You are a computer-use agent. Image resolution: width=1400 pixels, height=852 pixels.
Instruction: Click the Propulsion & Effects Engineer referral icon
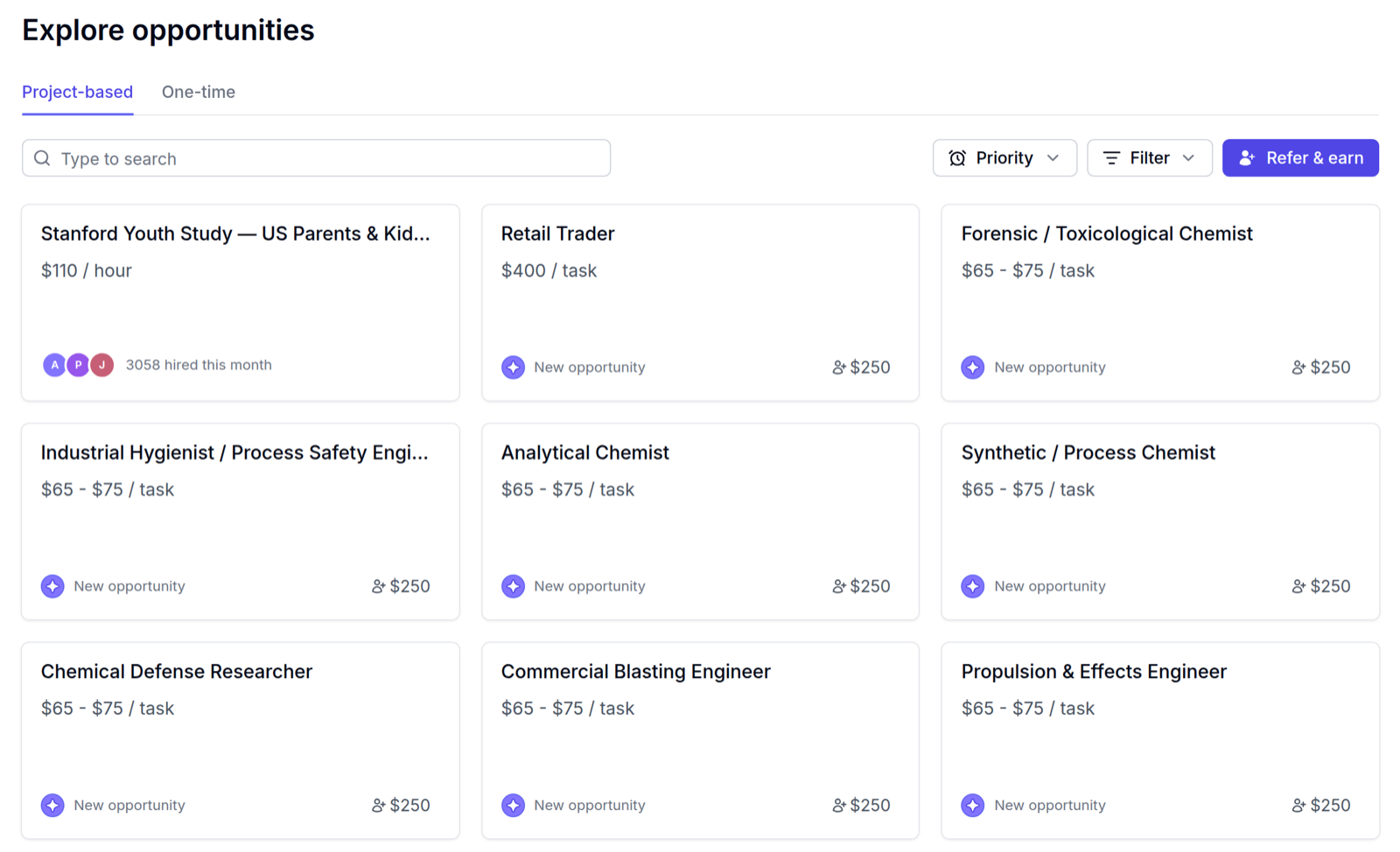click(1298, 805)
